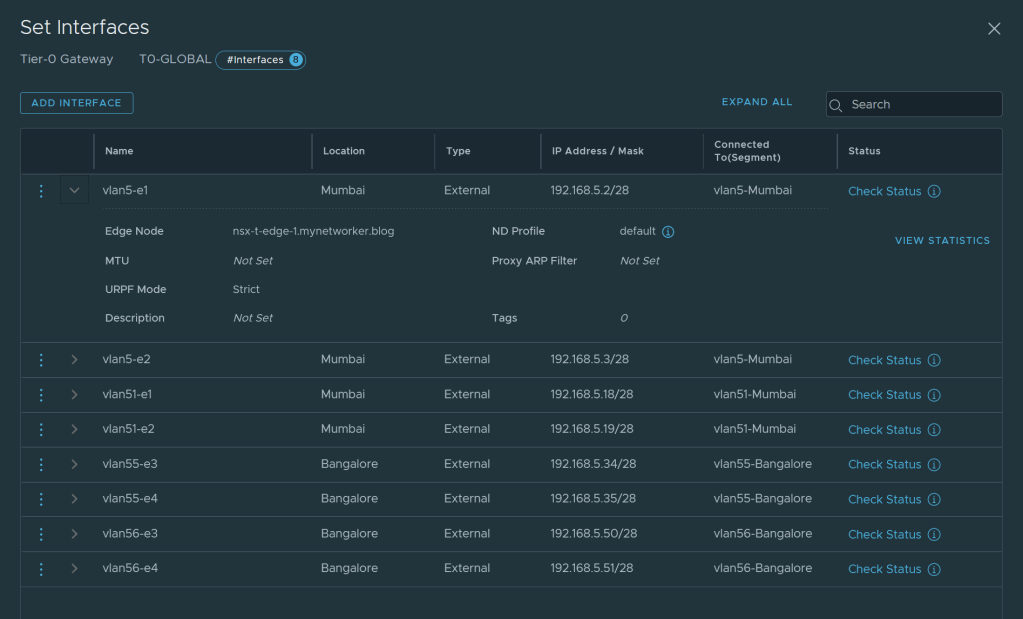Click the search magnifier icon
This screenshot has width=1023, height=619.
pos(837,105)
